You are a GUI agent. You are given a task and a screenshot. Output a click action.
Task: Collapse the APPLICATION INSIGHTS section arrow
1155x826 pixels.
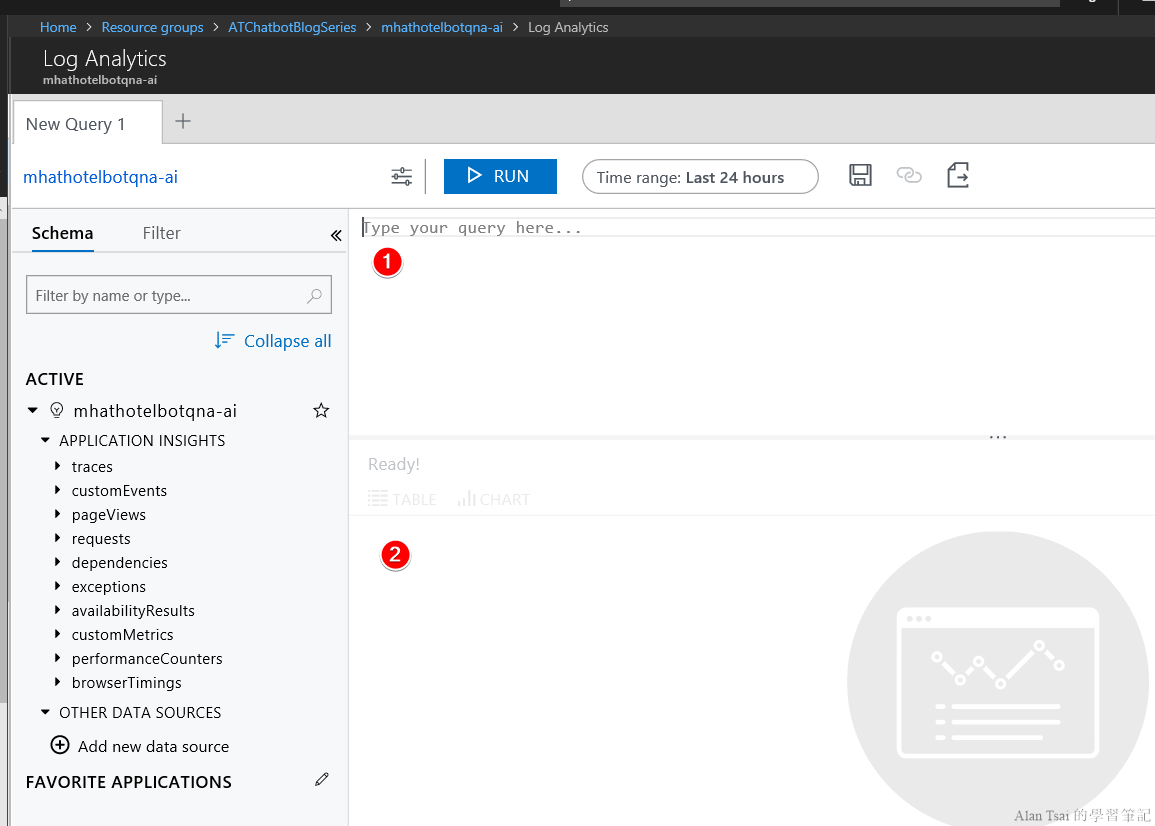click(45, 440)
